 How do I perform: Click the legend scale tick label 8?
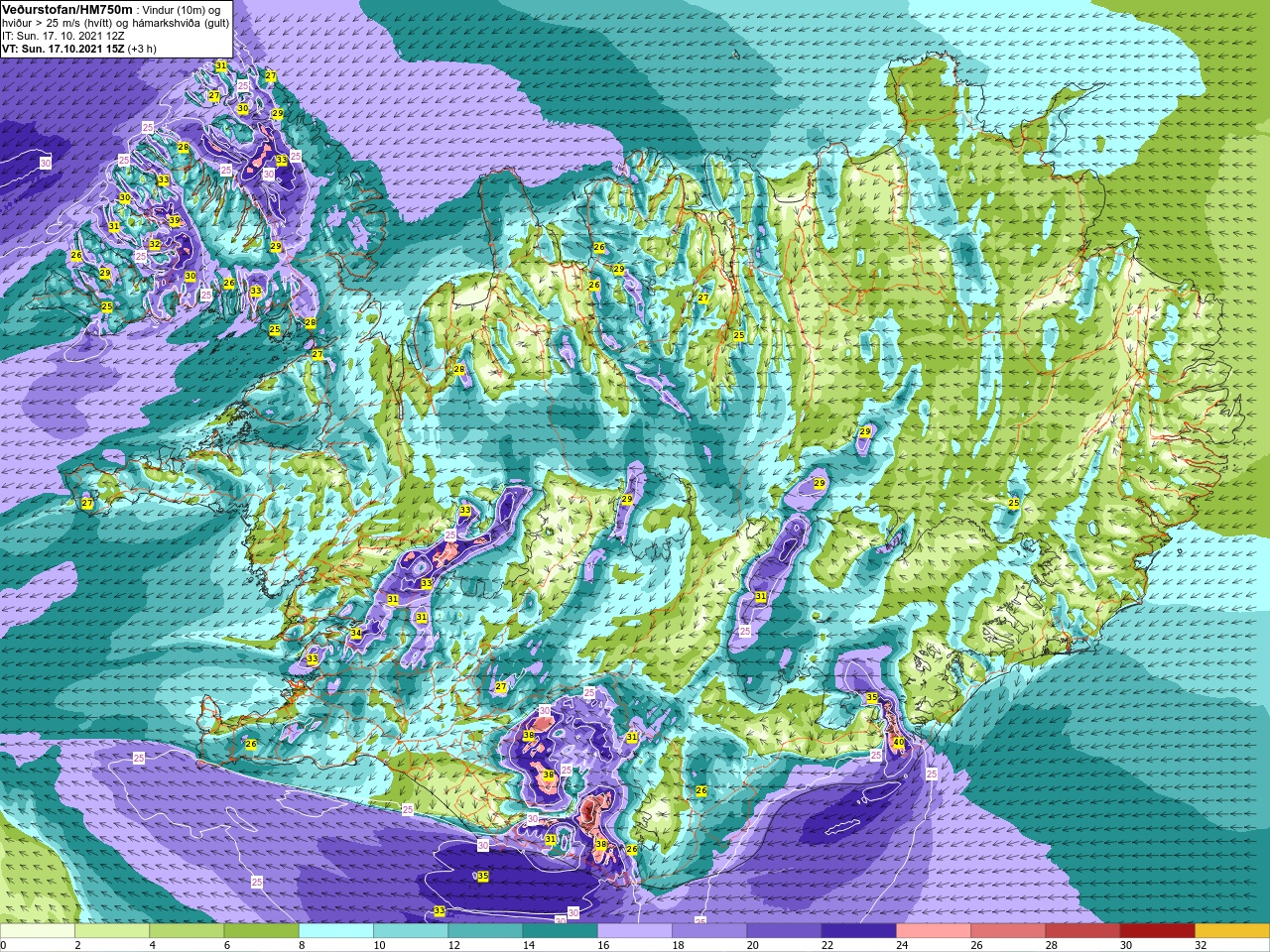tap(304, 945)
